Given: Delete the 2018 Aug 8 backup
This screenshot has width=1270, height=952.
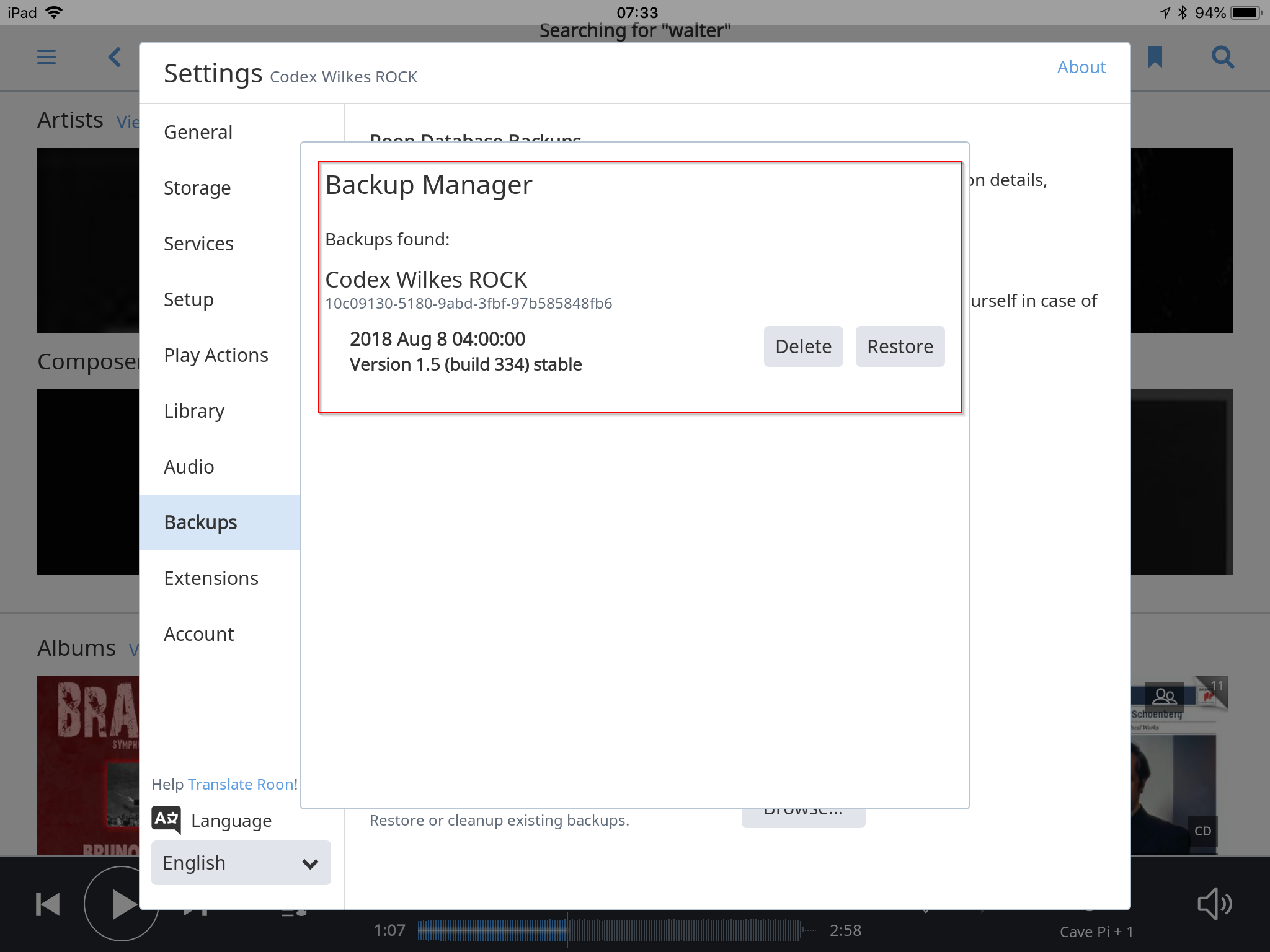Looking at the screenshot, I should [803, 346].
